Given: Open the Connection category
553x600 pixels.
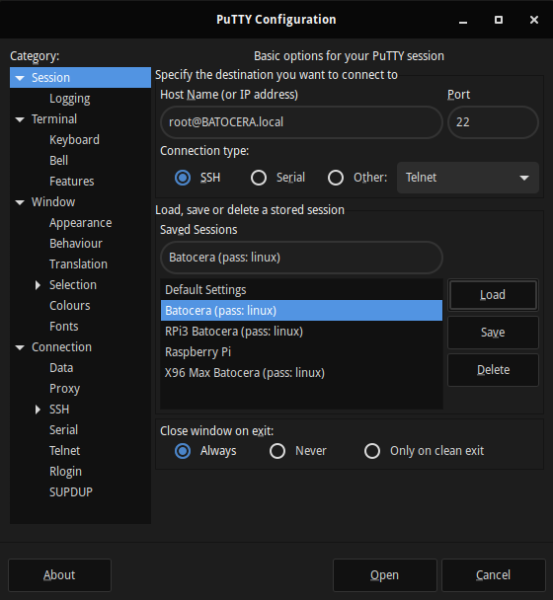Looking at the screenshot, I should (x=62, y=347).
